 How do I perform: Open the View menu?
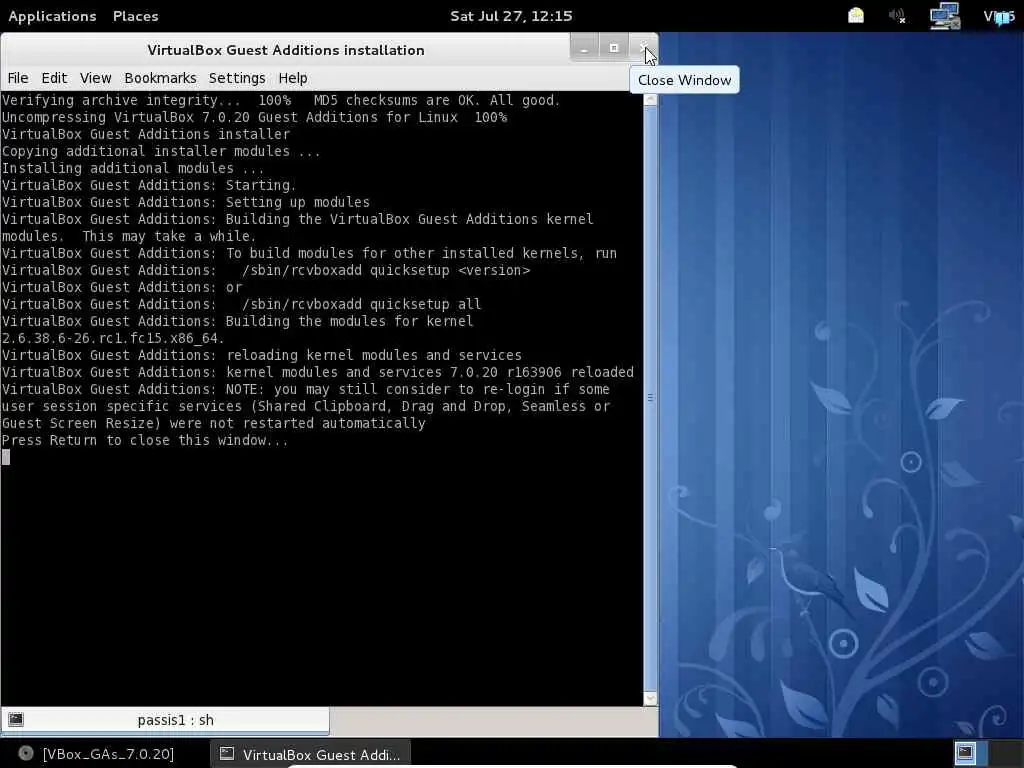[x=95, y=78]
